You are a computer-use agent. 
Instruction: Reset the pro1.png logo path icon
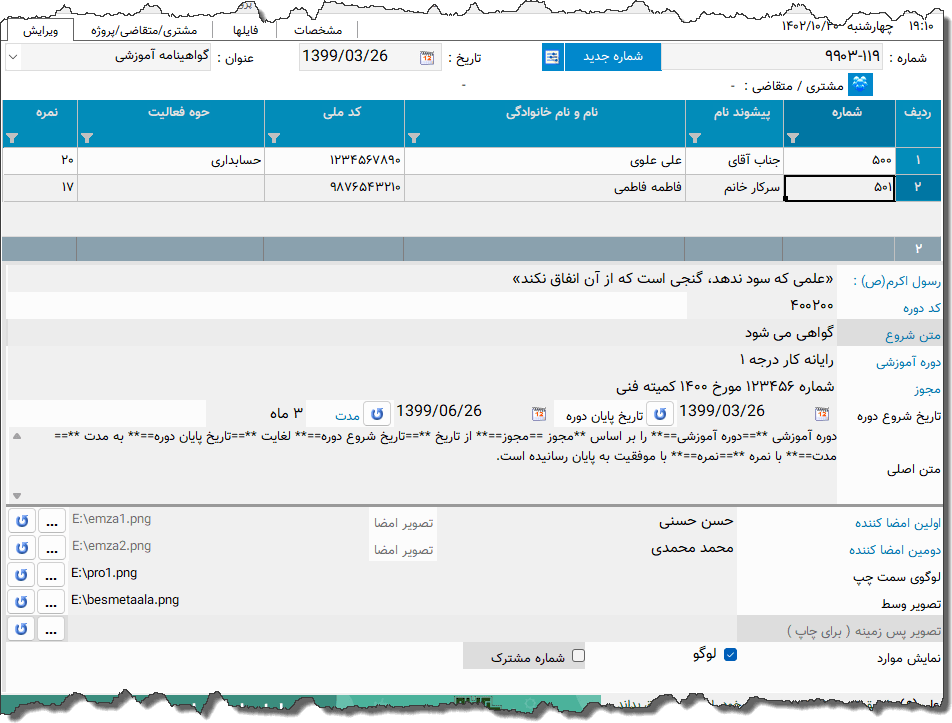(20, 574)
